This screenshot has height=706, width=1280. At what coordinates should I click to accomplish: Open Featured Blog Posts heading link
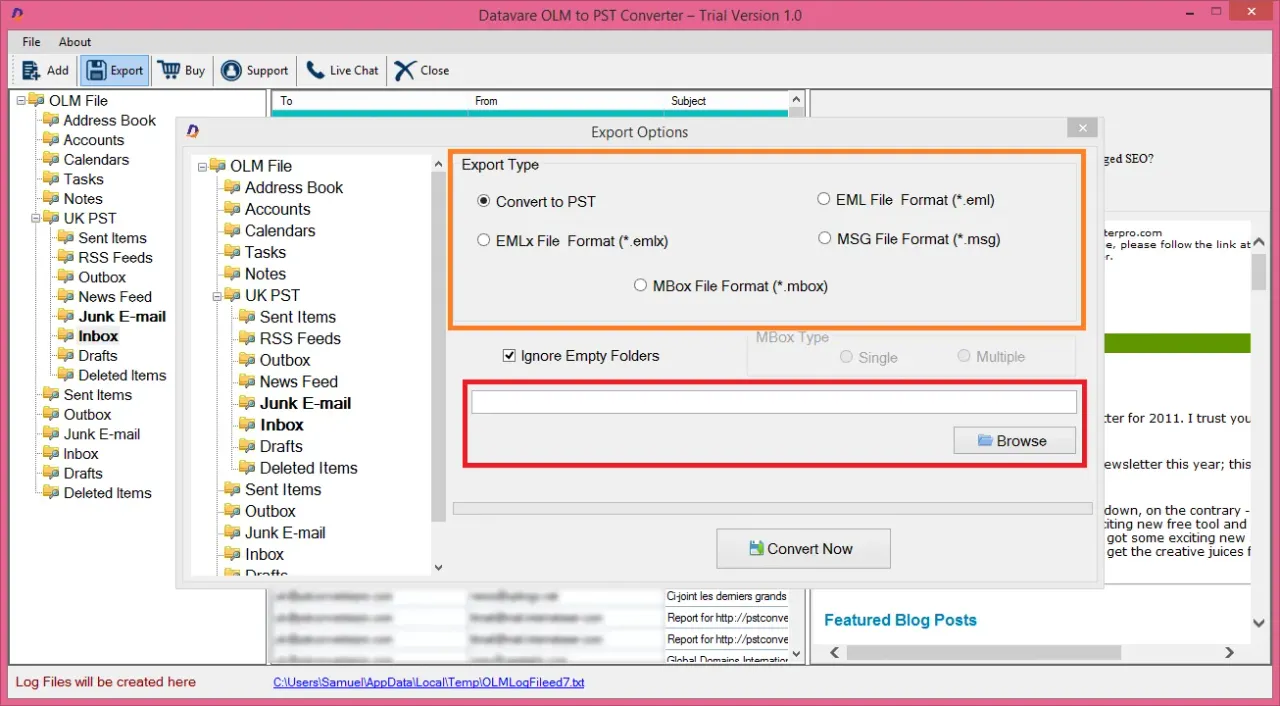pyautogui.click(x=900, y=620)
